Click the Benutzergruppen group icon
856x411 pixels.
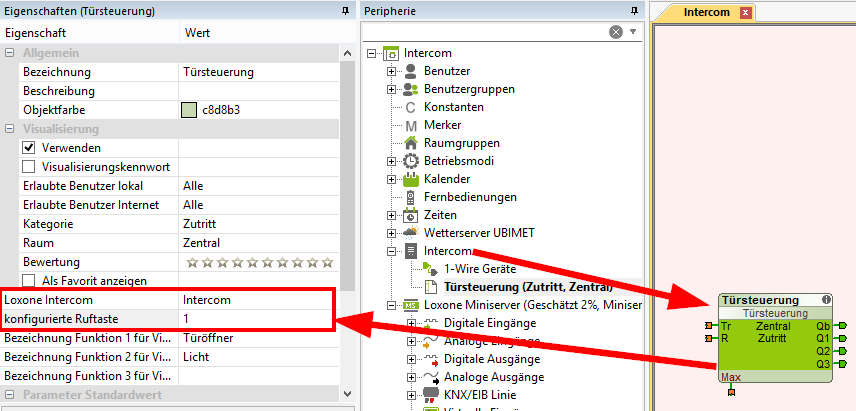point(411,89)
